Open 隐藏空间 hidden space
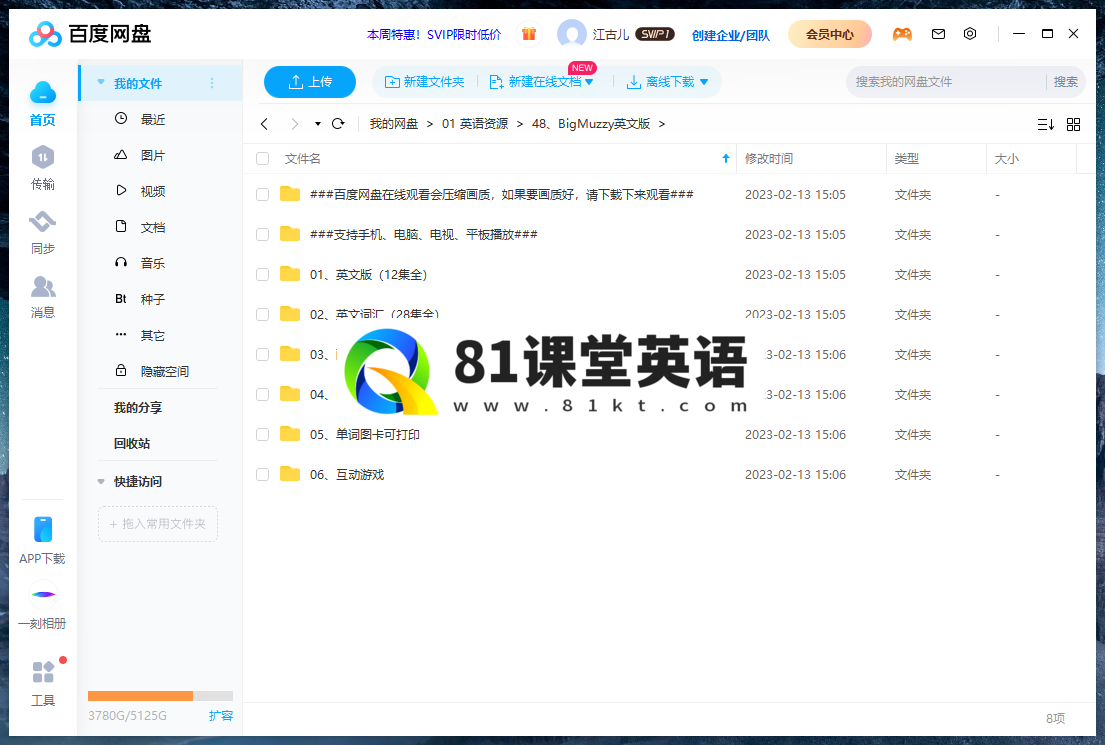1105x745 pixels. [164, 371]
